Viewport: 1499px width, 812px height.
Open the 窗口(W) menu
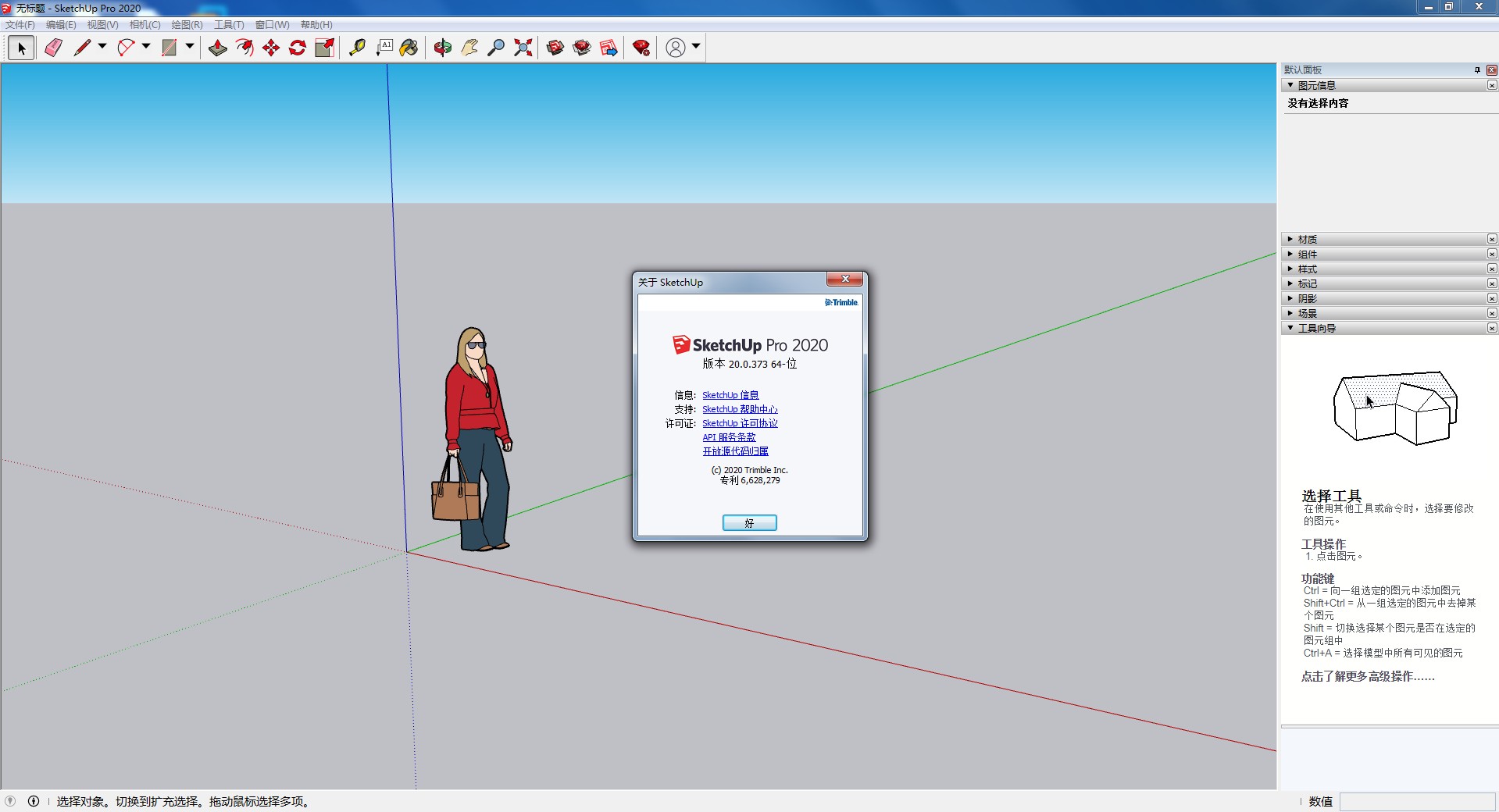272,25
